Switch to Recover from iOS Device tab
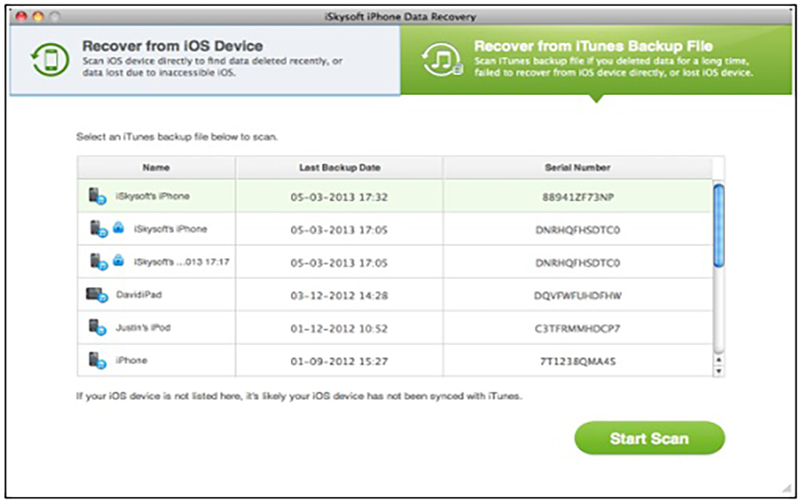Viewport: 800px width, 500px height. (205, 60)
